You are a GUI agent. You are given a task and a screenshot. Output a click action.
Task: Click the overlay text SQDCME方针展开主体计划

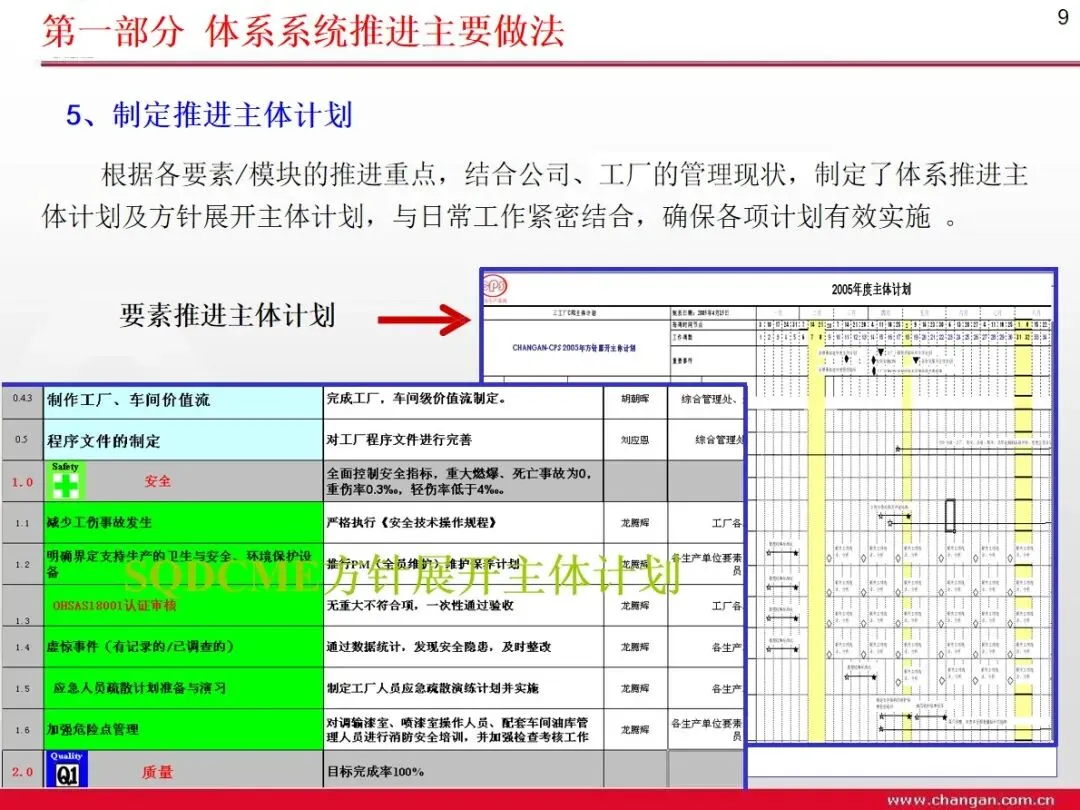pos(401,575)
